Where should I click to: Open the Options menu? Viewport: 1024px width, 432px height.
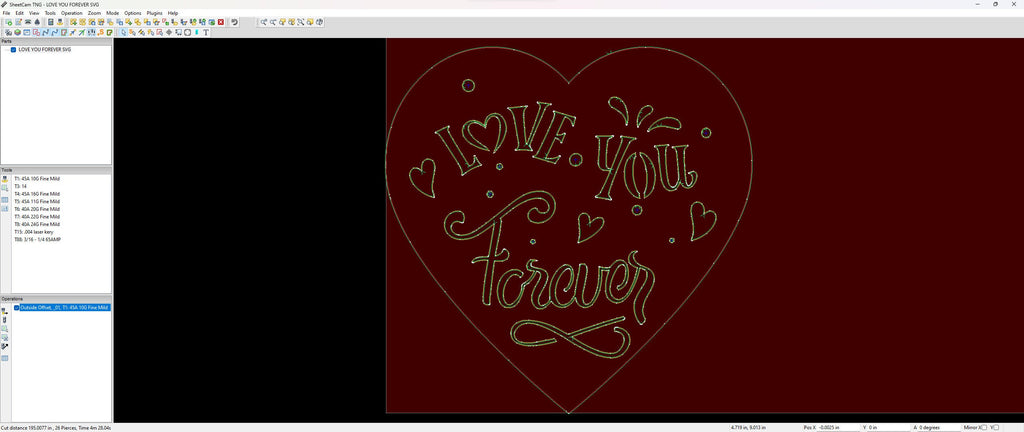[133, 13]
